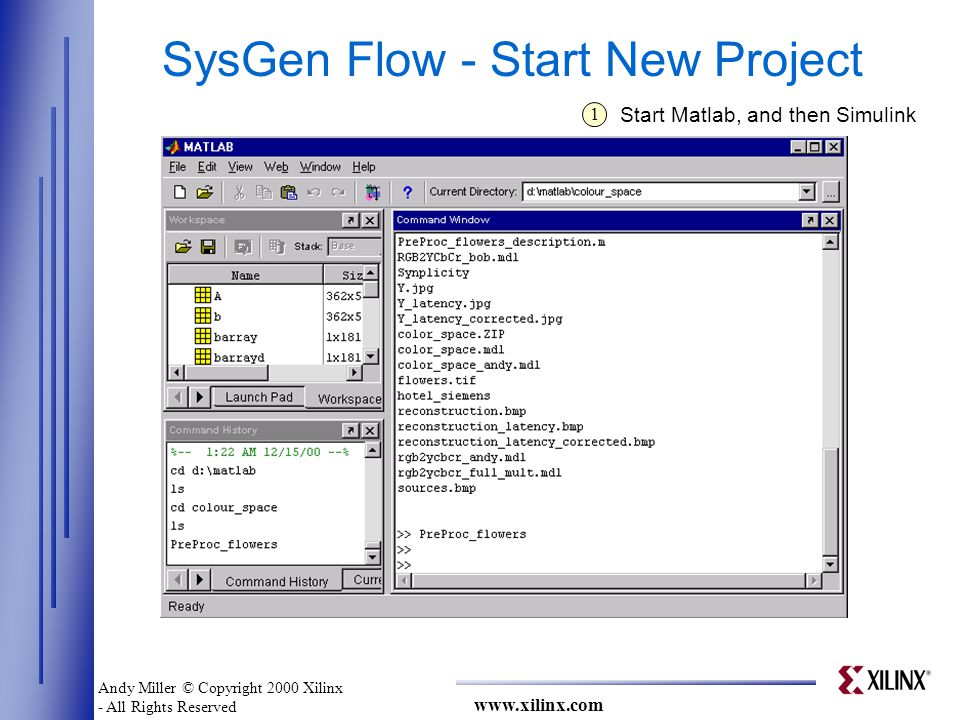Image resolution: width=960 pixels, height=720 pixels.
Task: Click the Name column header in Workspace
Action: 246,276
